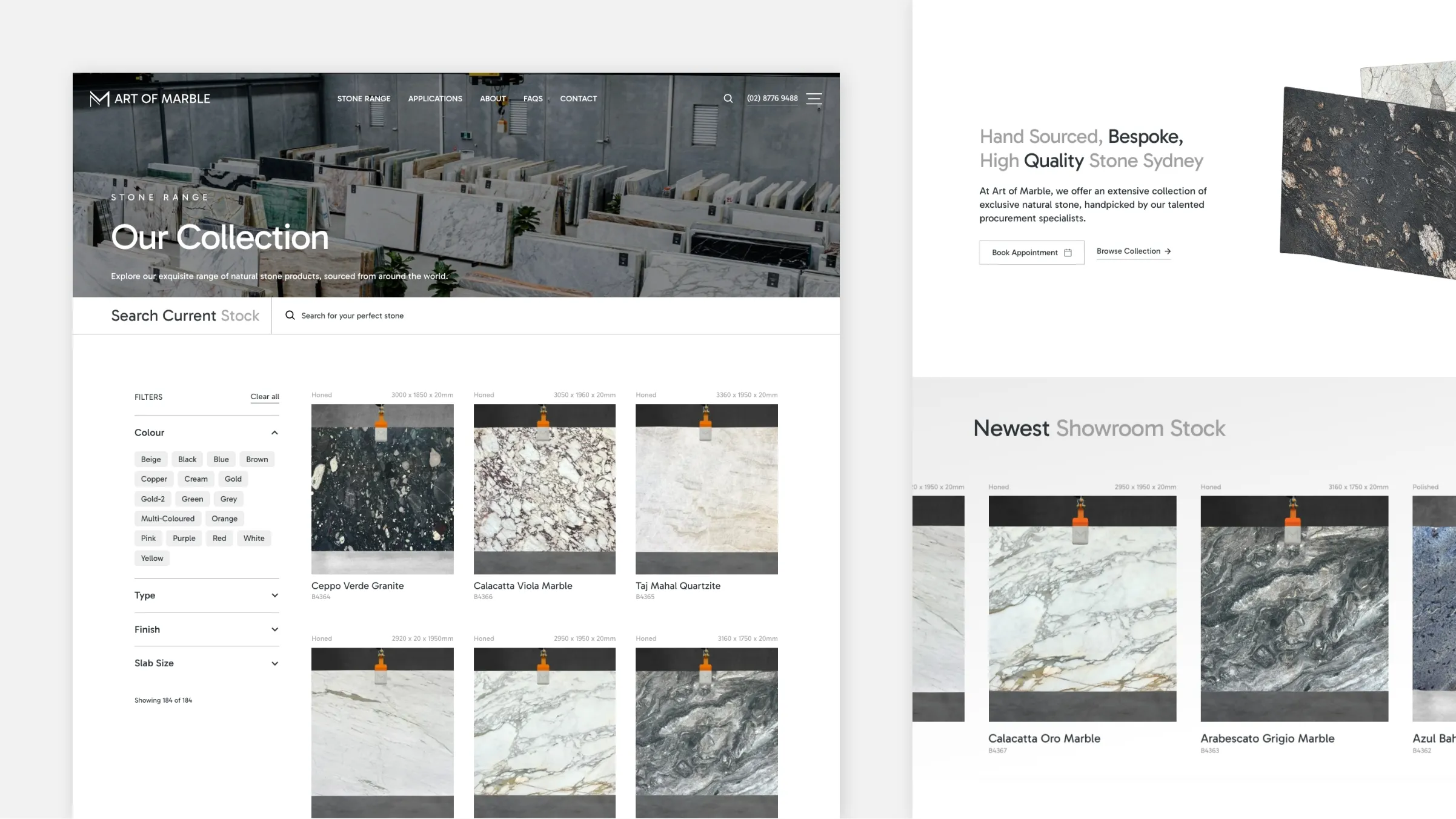Collapse the Colour filter section
This screenshot has width=1456, height=819.
pyautogui.click(x=274, y=433)
